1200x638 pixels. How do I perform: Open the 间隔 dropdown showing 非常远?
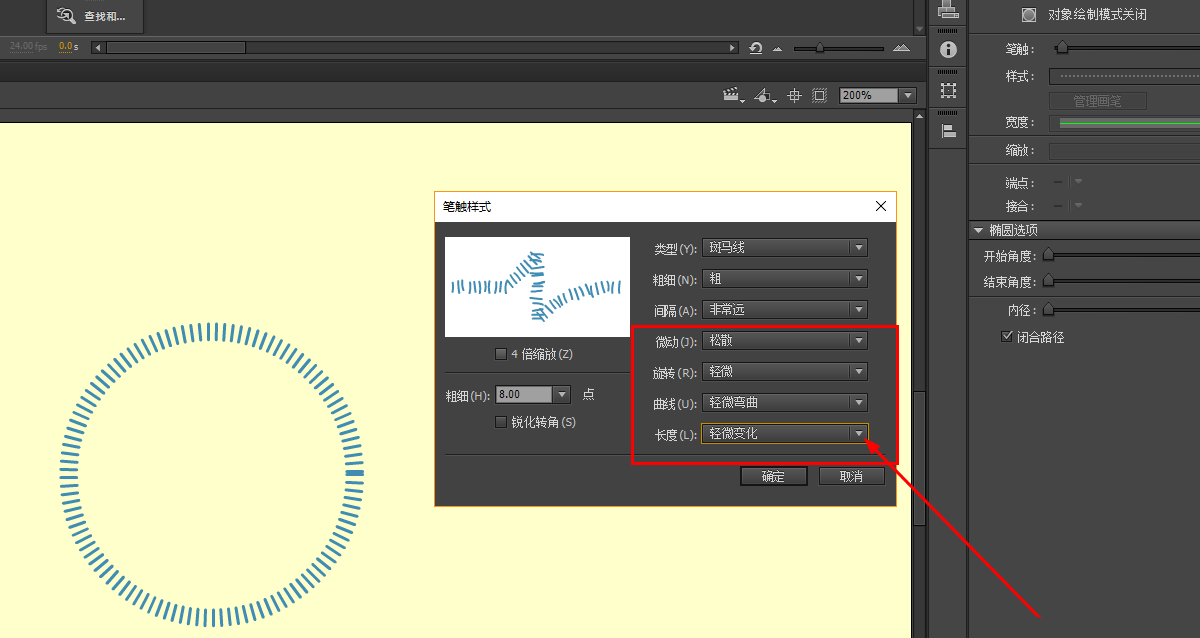pyautogui.click(x=784, y=310)
